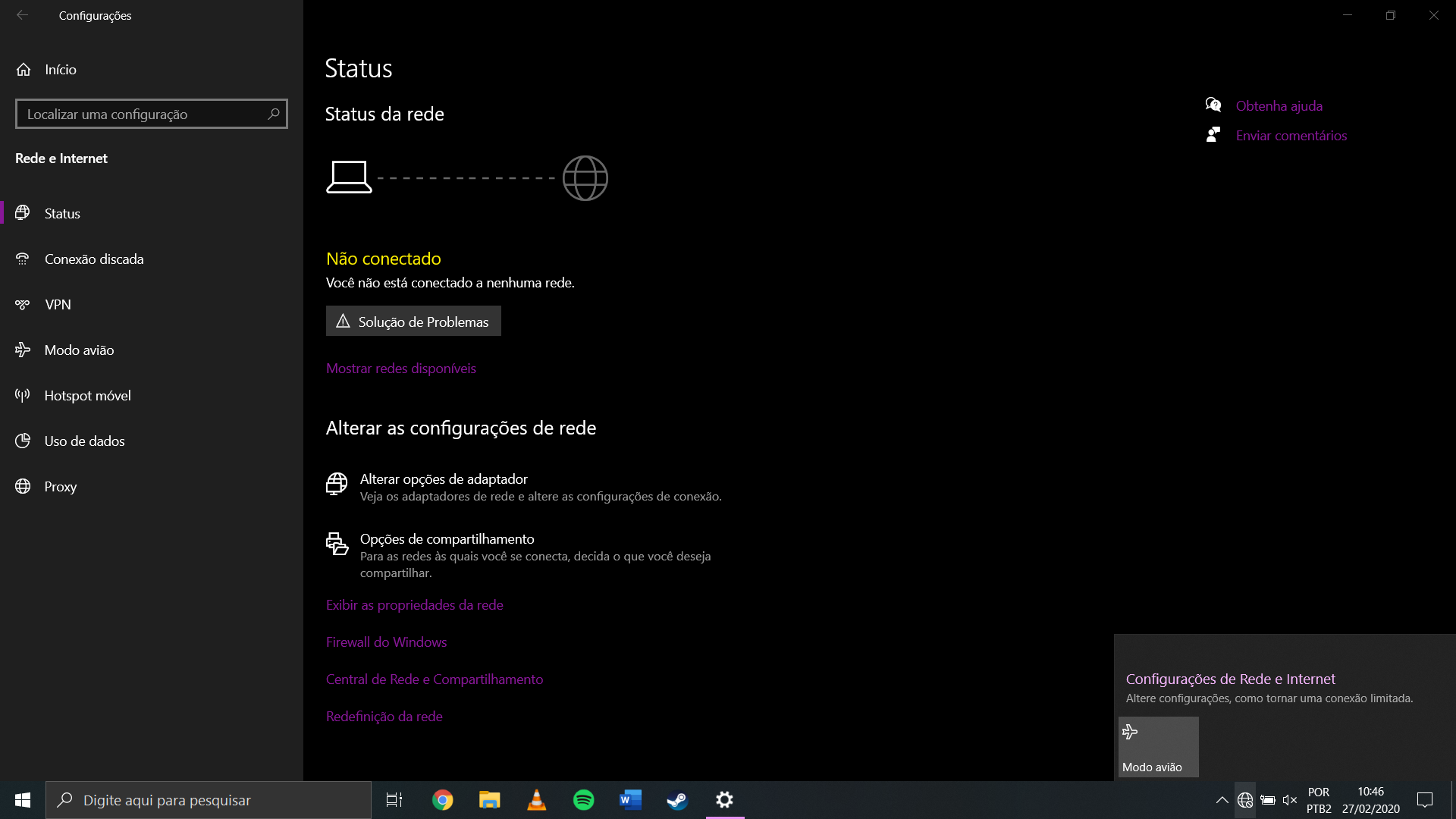Select Hotspot móvel in sidebar

87,395
